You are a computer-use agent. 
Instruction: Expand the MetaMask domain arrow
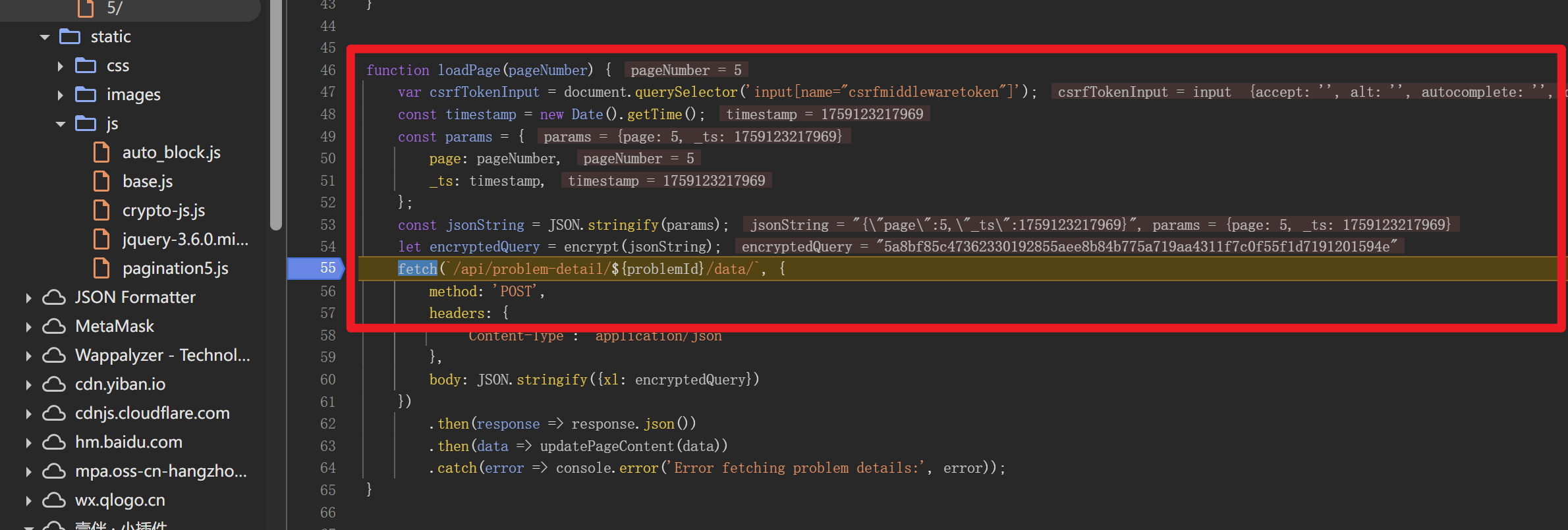tap(28, 327)
